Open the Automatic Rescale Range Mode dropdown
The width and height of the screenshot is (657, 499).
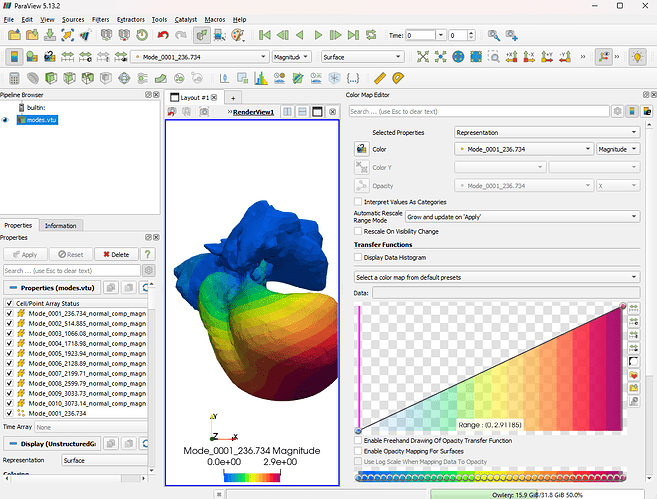(522, 217)
